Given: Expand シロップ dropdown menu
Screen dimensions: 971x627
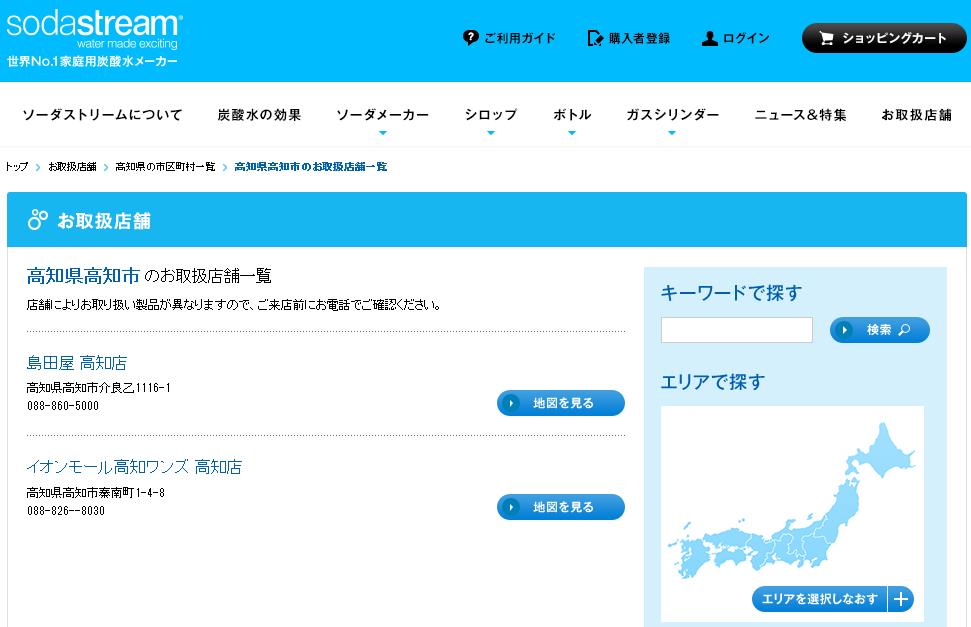Looking at the screenshot, I should coord(490,116).
